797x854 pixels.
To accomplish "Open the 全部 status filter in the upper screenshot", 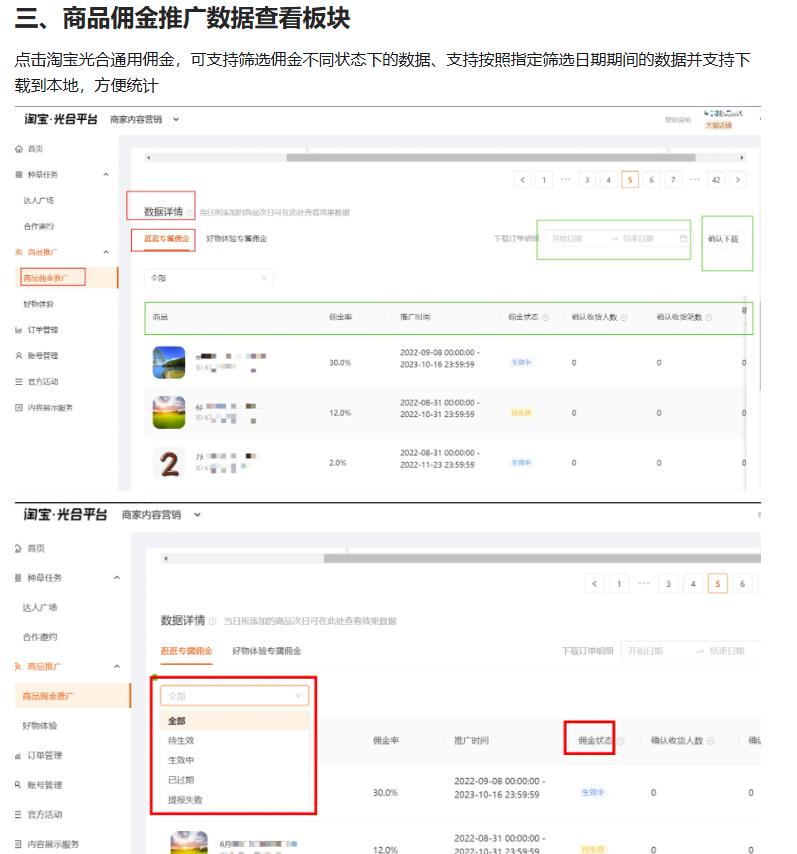I will (x=208, y=277).
